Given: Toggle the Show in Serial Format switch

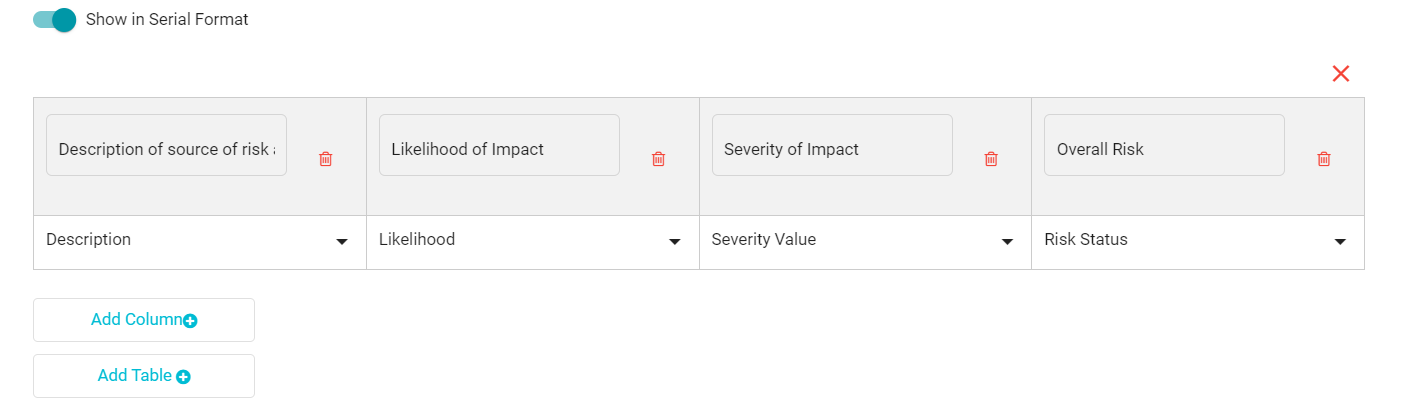Looking at the screenshot, I should click(x=55, y=19).
